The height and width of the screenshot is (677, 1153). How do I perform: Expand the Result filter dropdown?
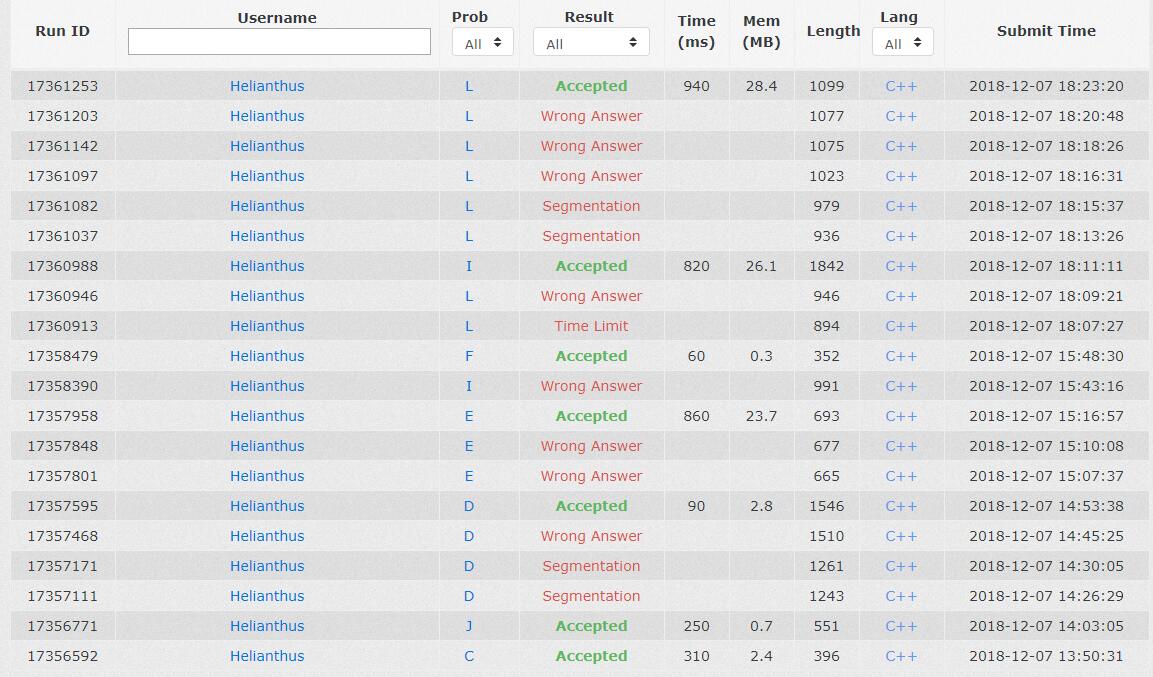click(591, 43)
